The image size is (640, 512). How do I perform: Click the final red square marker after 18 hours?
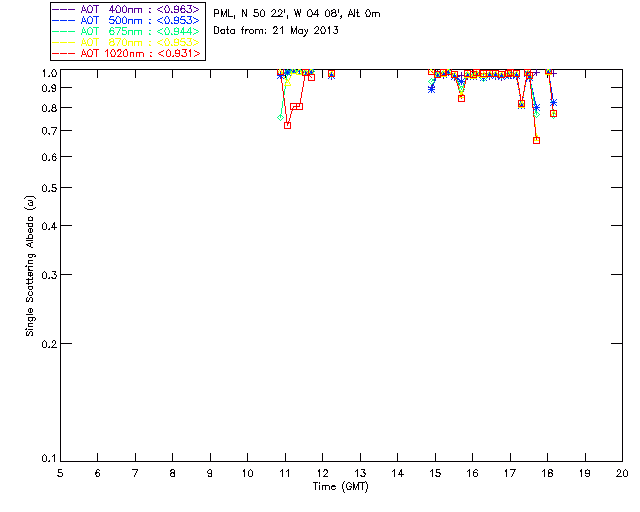tap(553, 114)
